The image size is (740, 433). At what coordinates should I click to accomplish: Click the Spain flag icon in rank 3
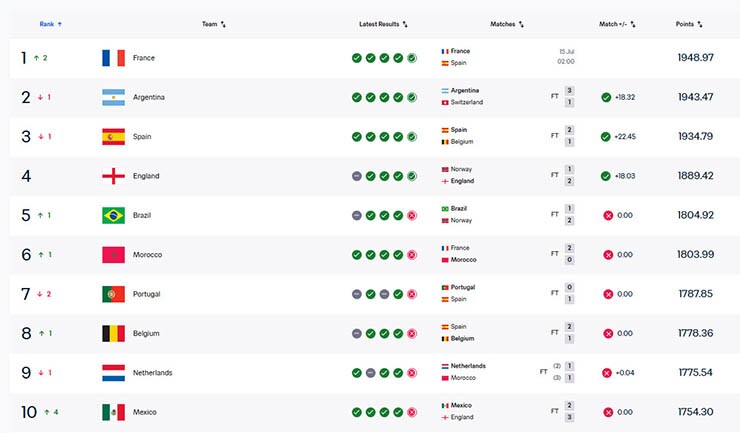[x=113, y=136]
